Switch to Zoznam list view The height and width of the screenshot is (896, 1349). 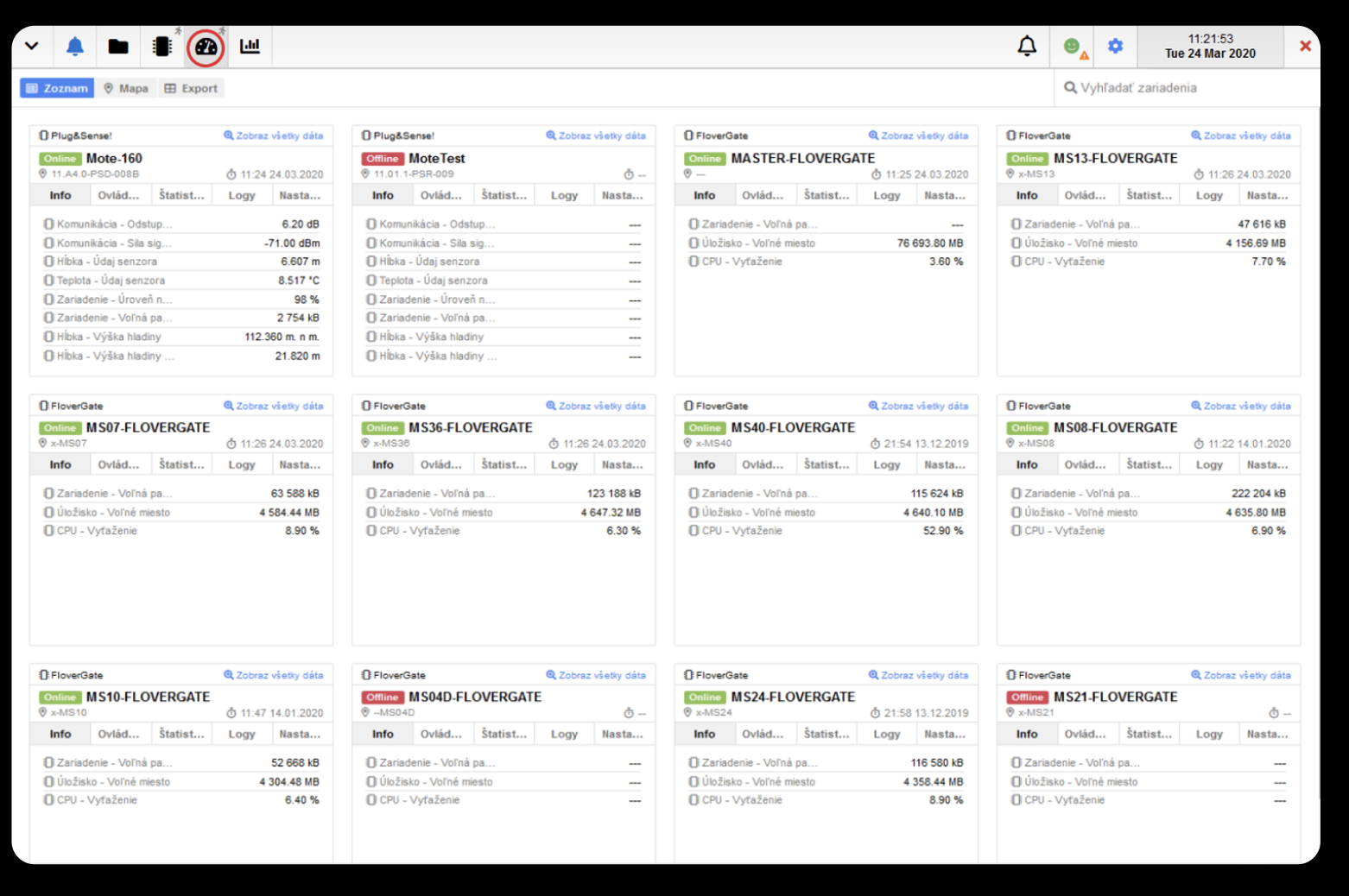[x=57, y=88]
